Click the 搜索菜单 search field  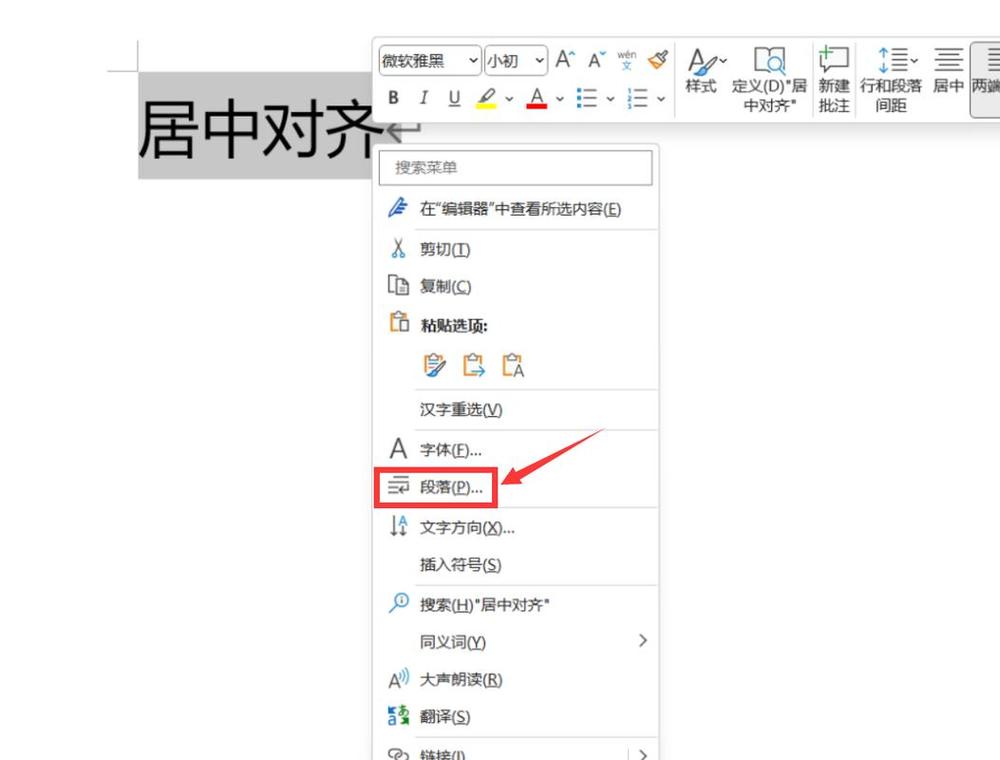coord(514,167)
